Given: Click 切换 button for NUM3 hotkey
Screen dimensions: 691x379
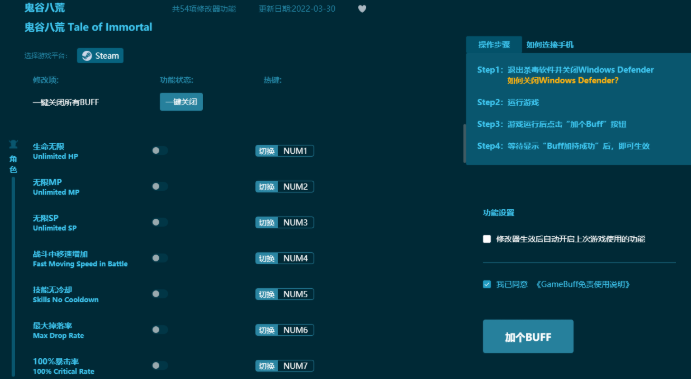Looking at the screenshot, I should (267, 223).
